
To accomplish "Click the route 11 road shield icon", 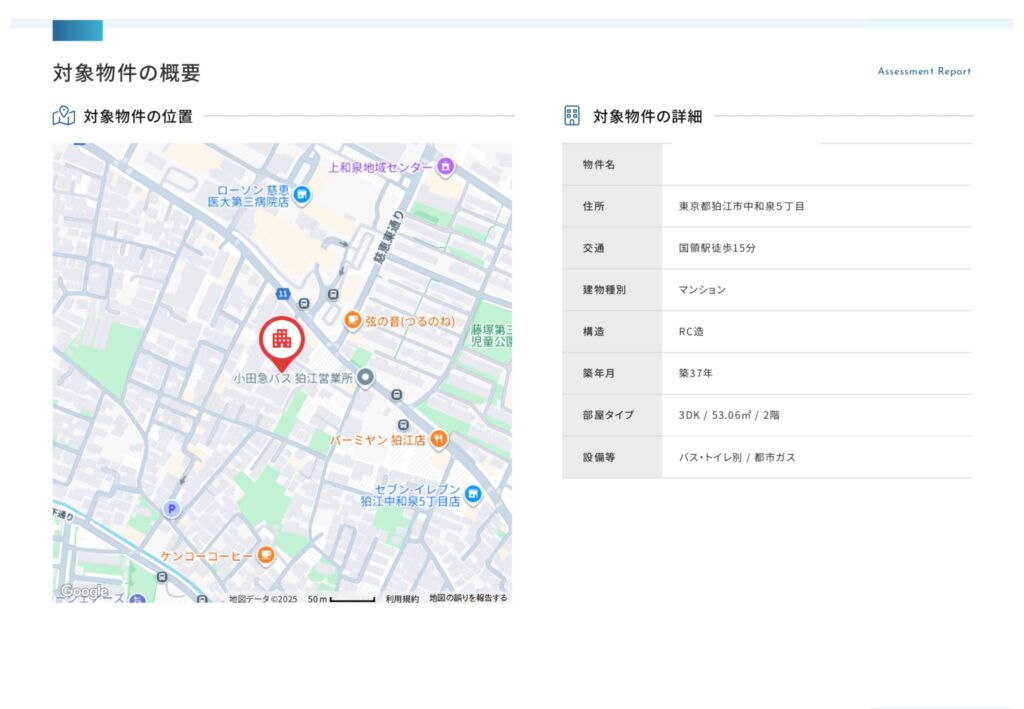I will point(284,292).
